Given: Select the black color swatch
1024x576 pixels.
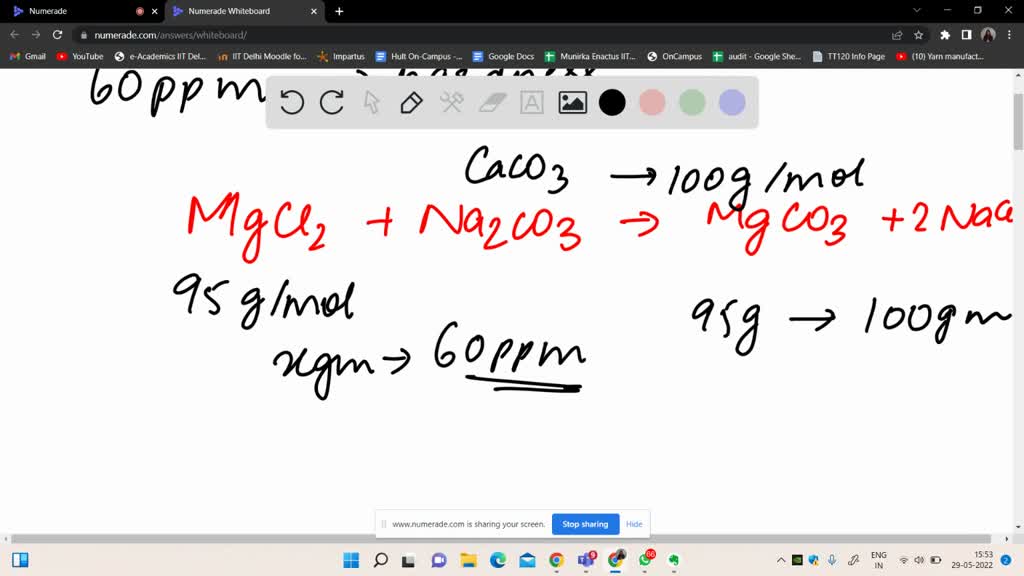Looking at the screenshot, I should [x=612, y=102].
